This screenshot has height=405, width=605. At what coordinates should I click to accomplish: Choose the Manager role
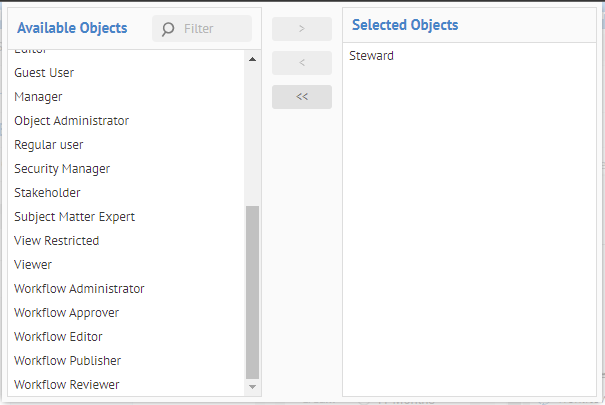(x=39, y=97)
